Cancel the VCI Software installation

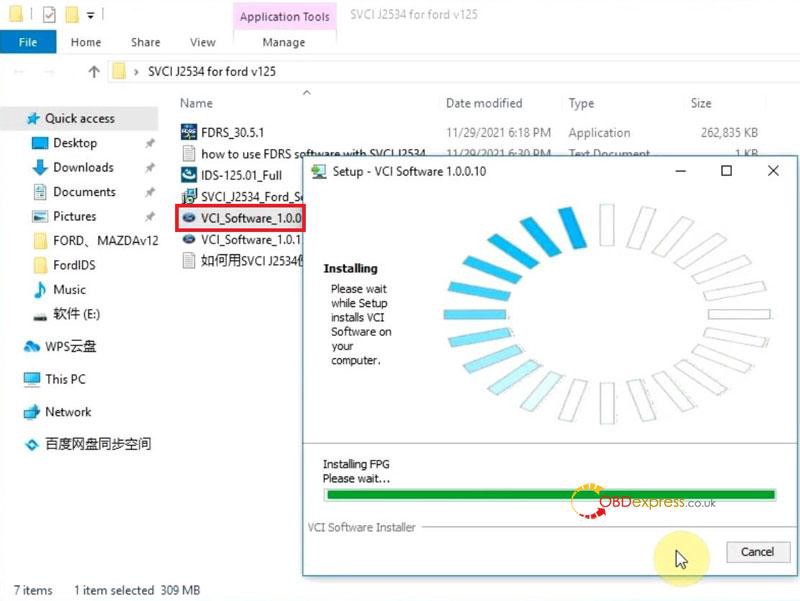[x=758, y=552]
